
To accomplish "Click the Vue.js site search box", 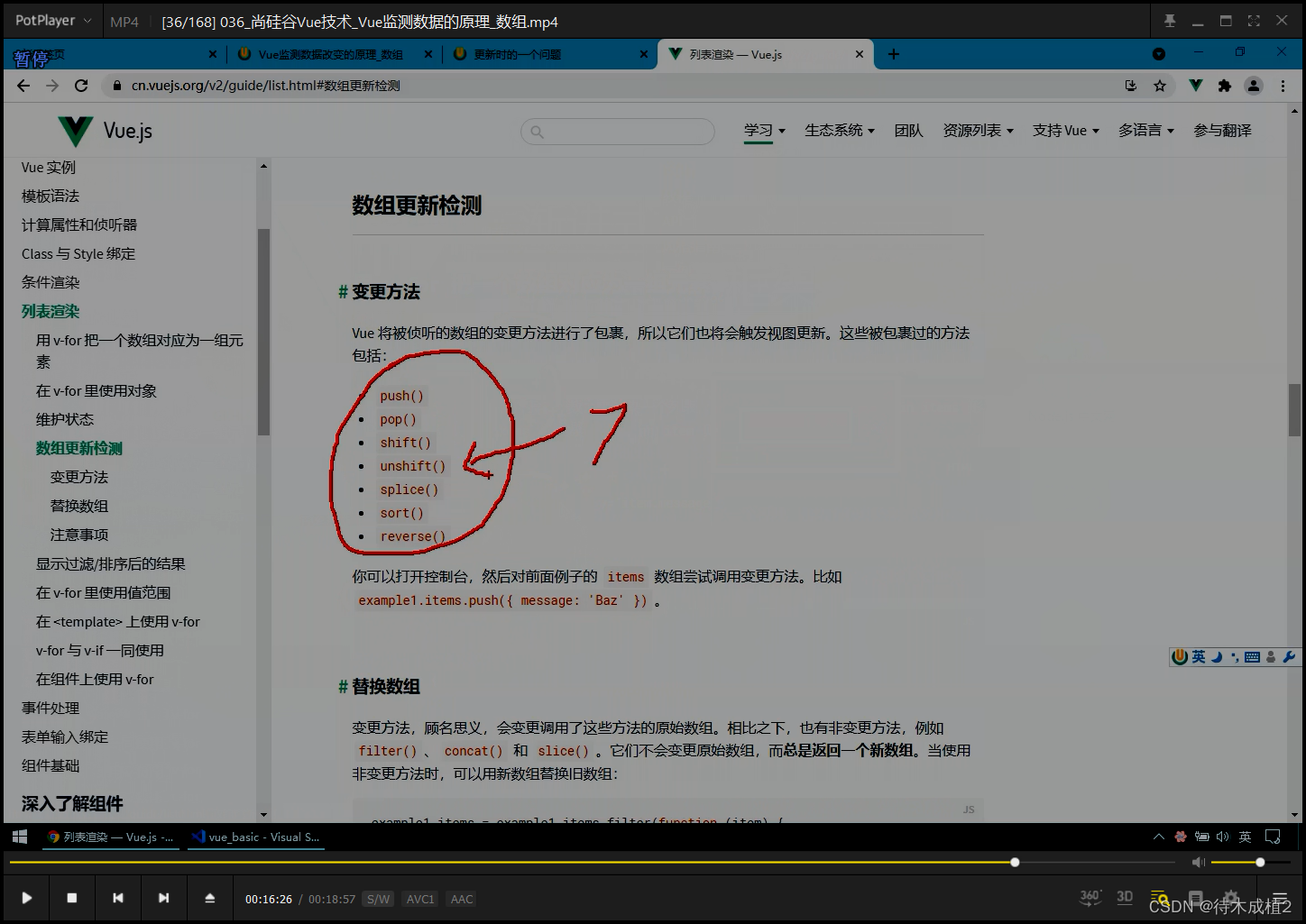I will (618, 132).
